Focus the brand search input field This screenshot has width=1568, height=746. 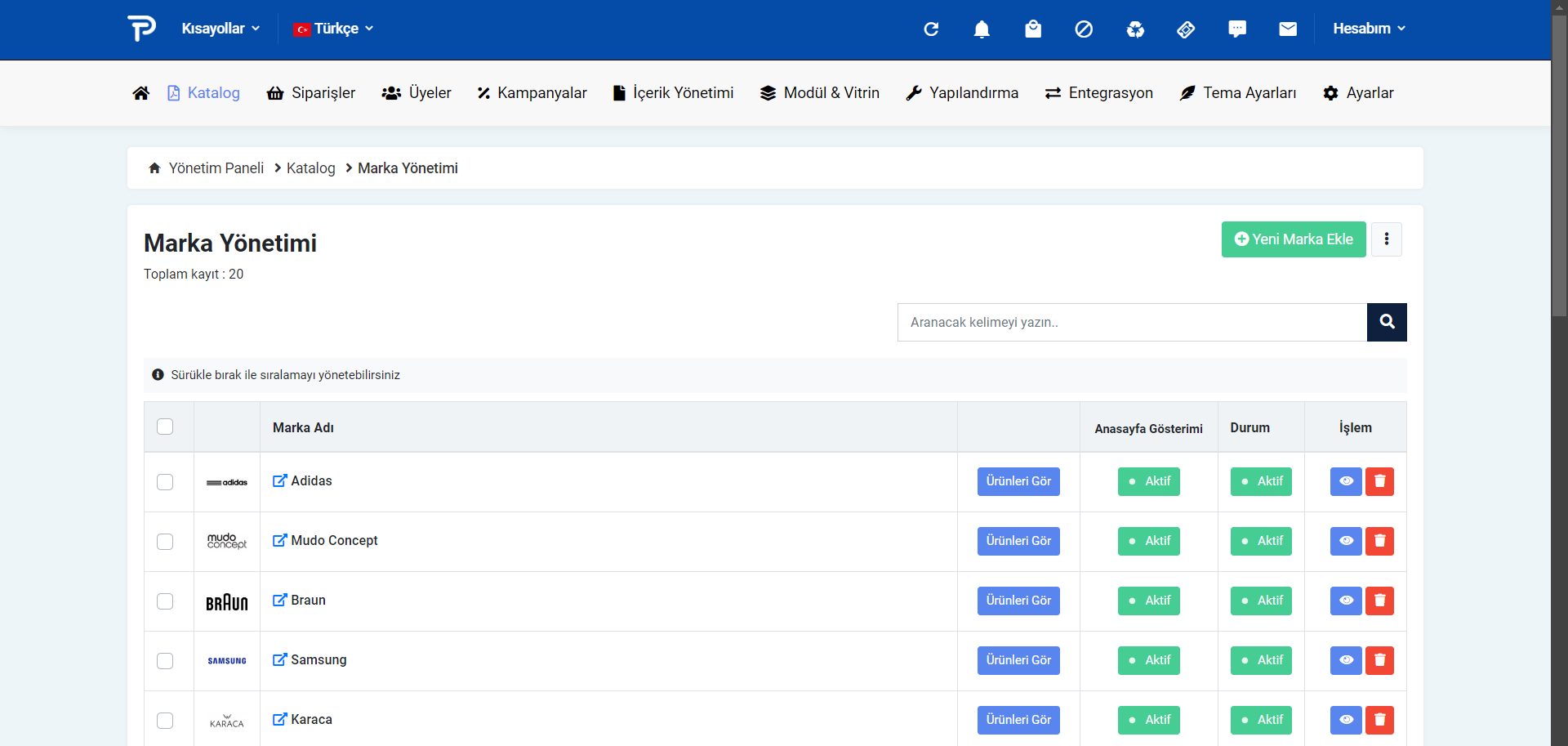(1132, 322)
